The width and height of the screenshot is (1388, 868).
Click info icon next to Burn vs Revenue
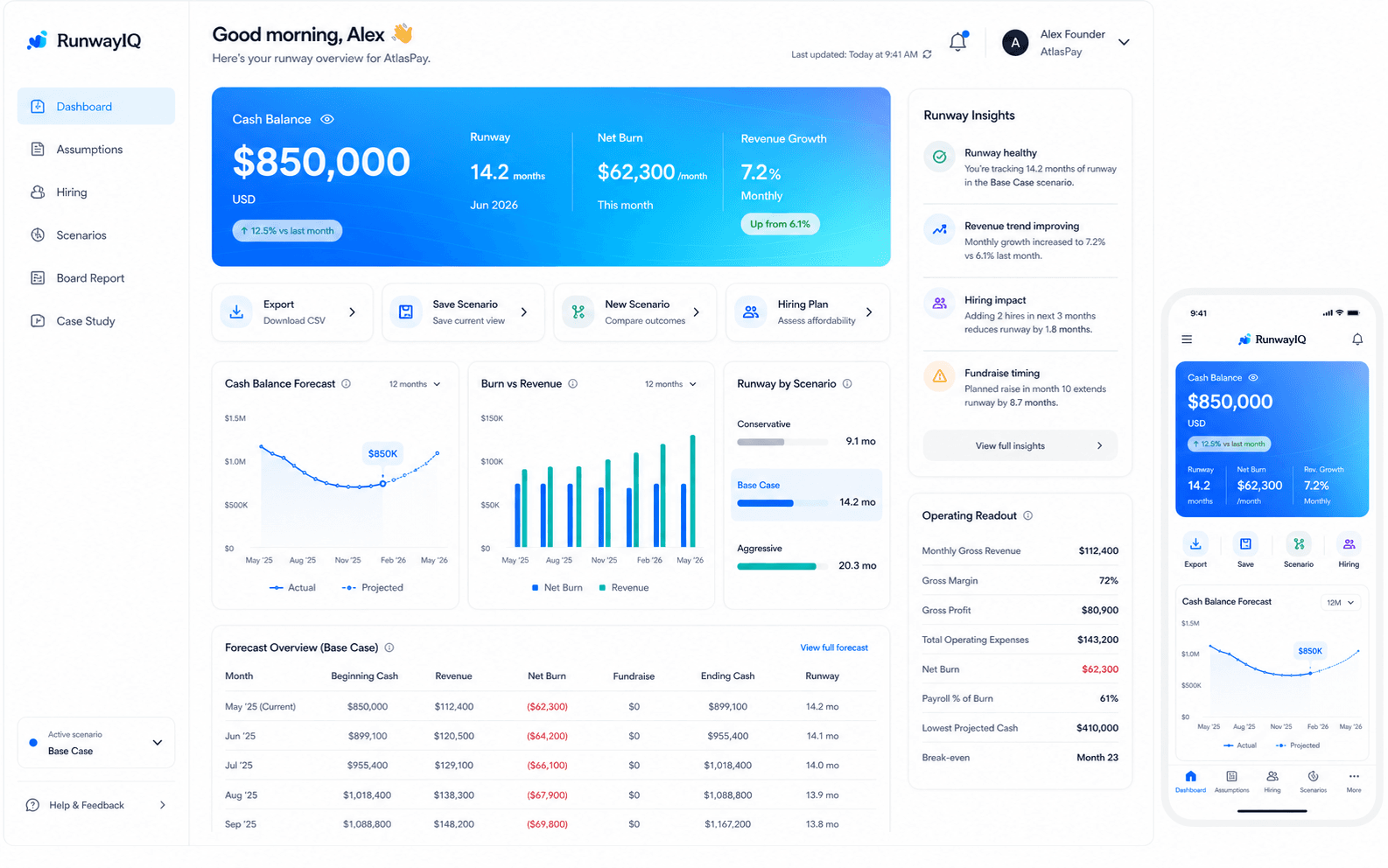pyautogui.click(x=573, y=383)
